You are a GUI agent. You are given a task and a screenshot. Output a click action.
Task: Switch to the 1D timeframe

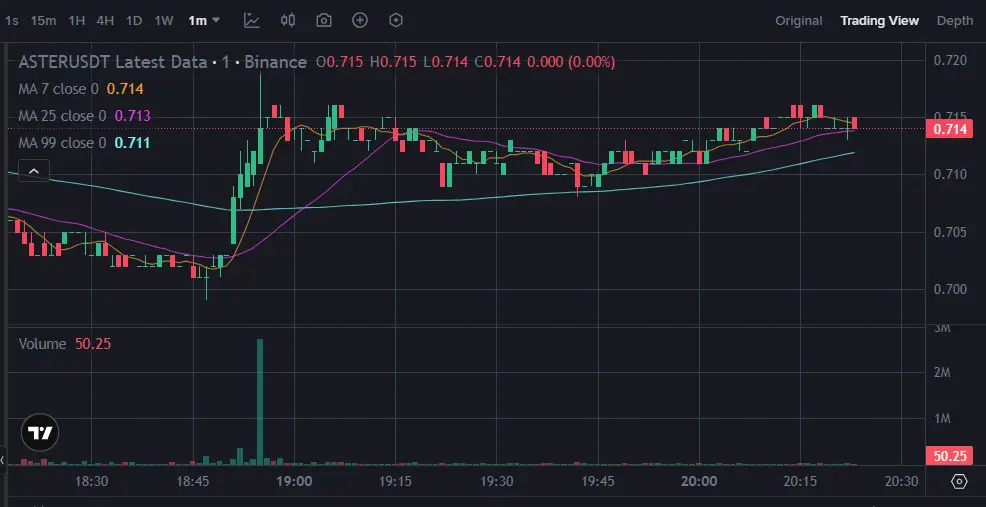[x=134, y=20]
